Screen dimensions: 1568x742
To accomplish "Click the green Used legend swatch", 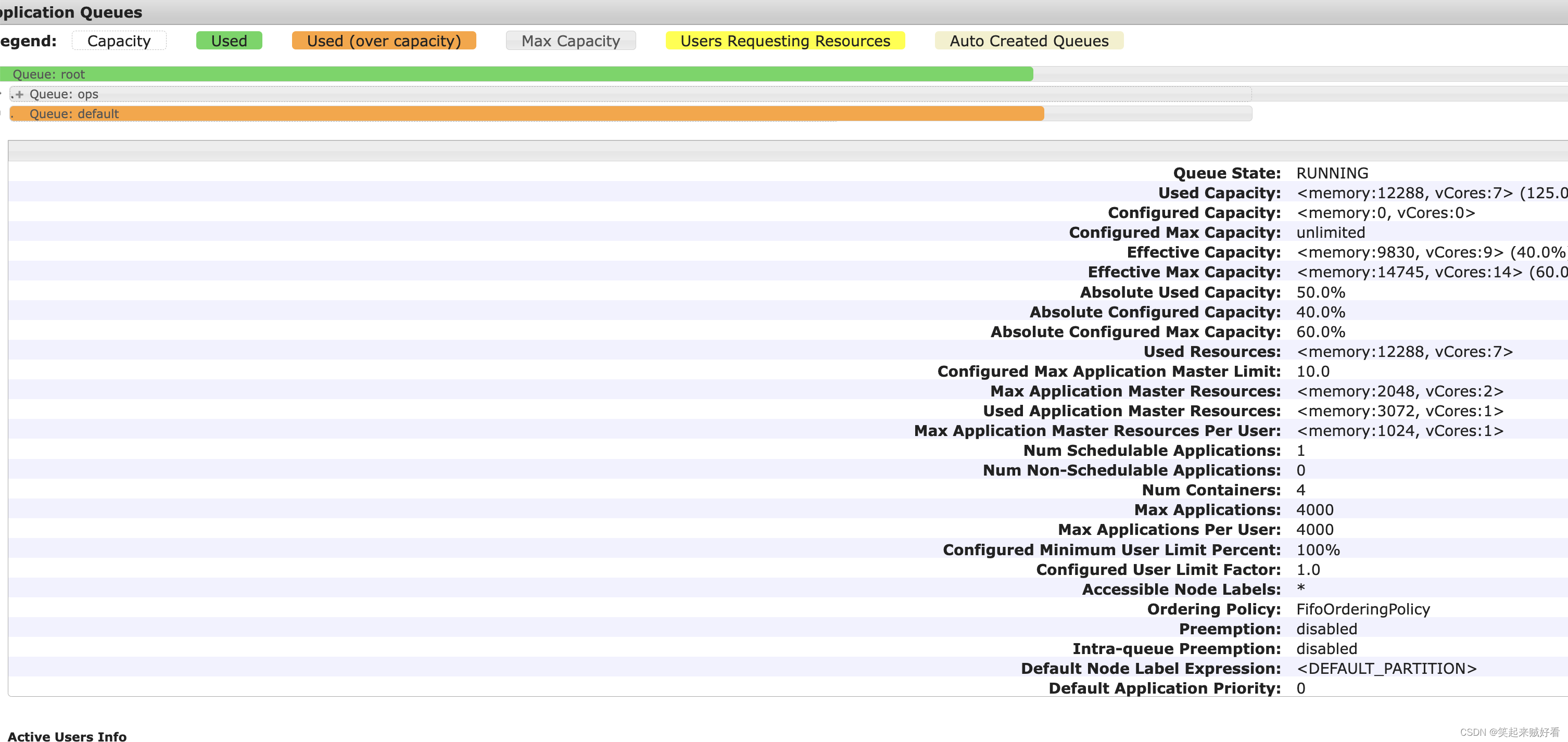I will click(229, 41).
